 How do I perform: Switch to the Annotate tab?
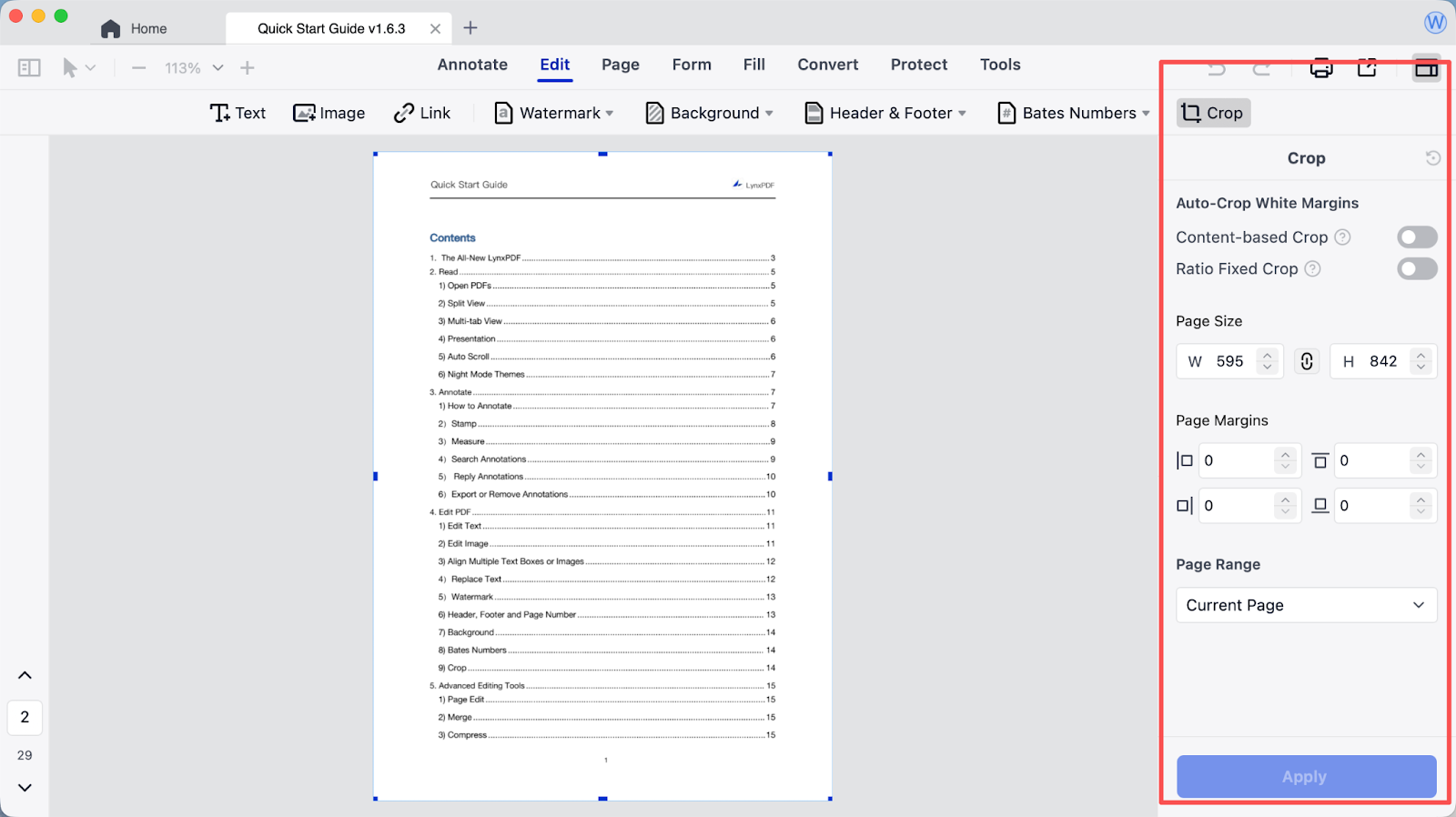(472, 65)
